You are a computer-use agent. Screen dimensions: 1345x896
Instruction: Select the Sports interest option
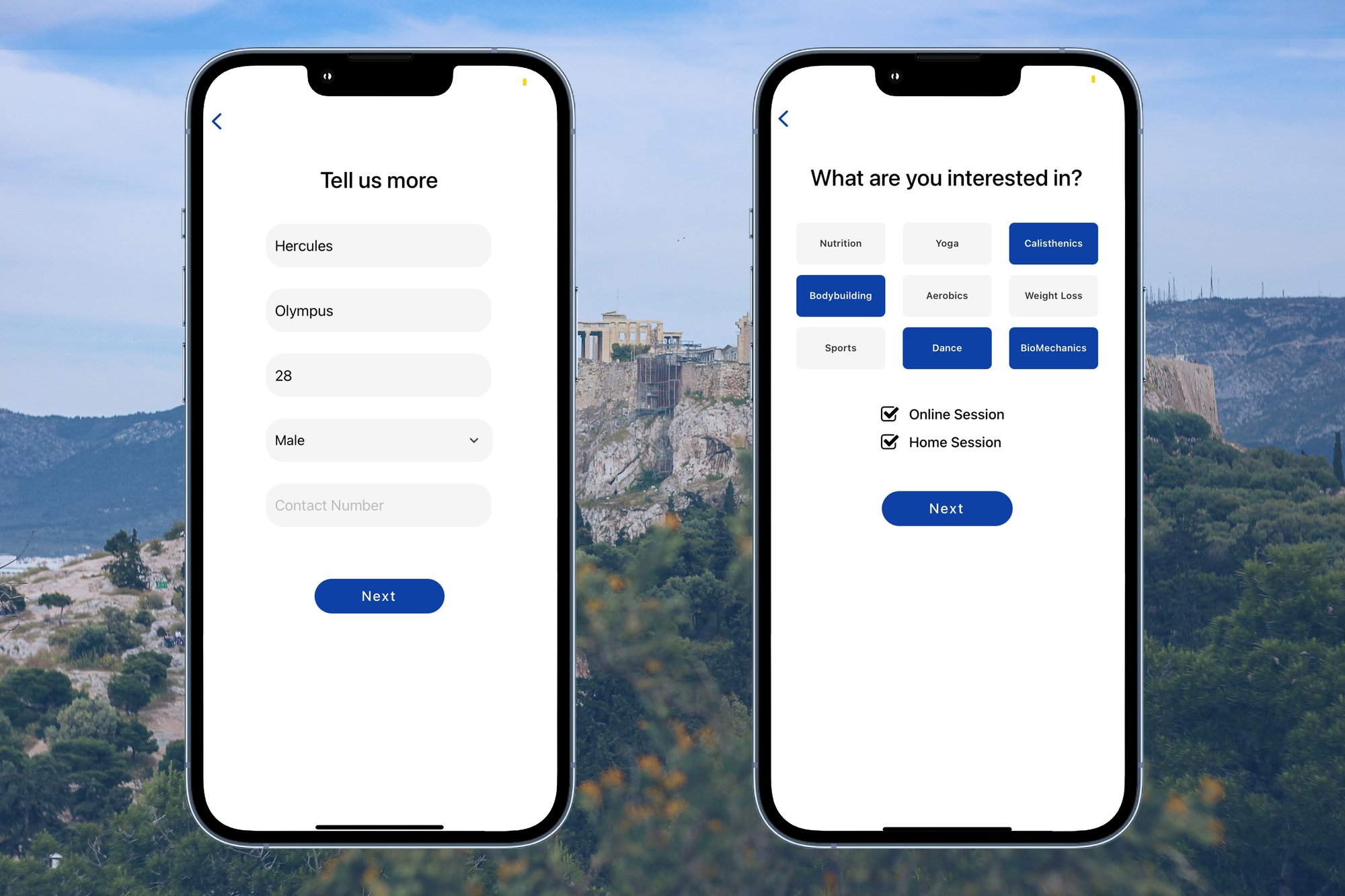pyautogui.click(x=840, y=347)
